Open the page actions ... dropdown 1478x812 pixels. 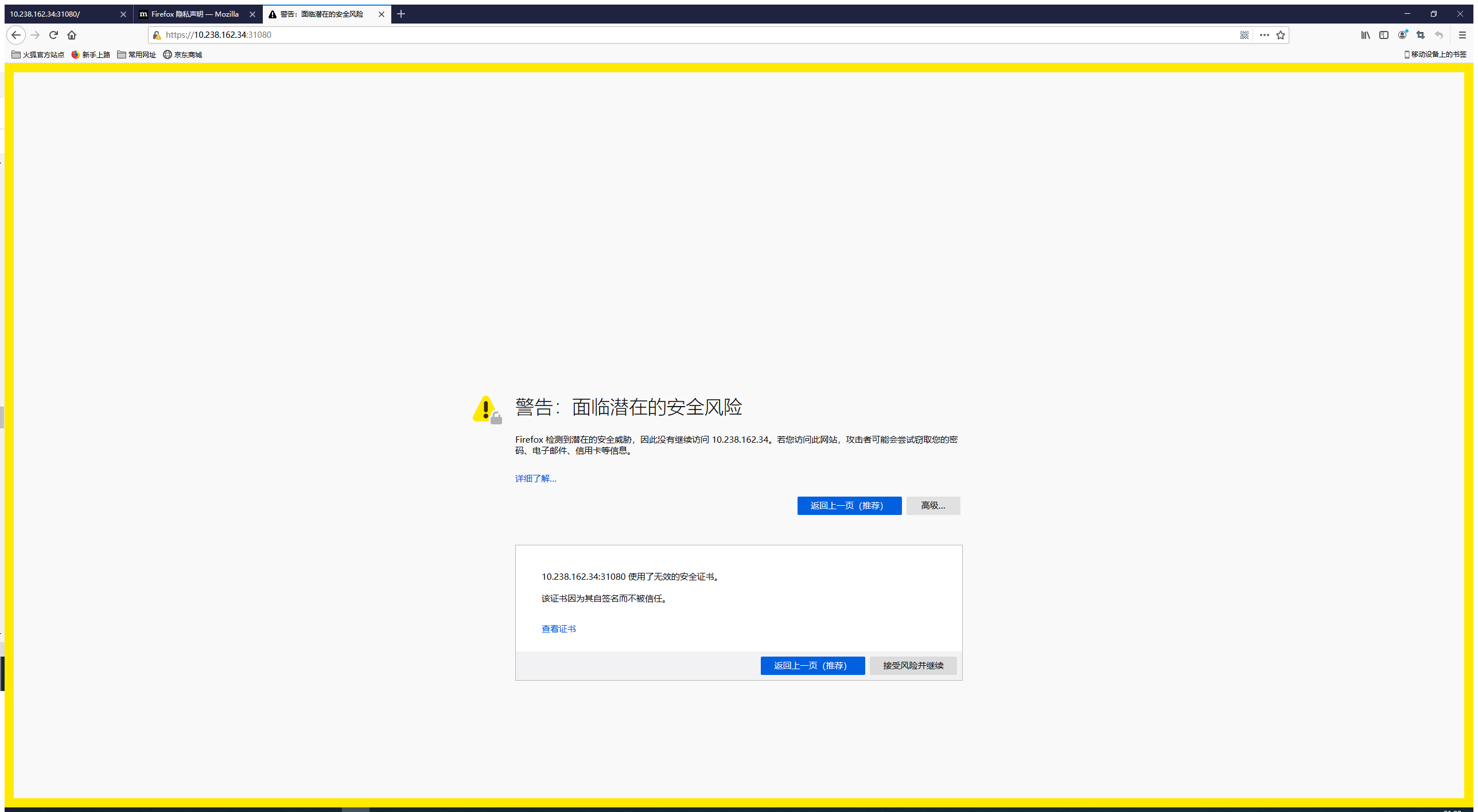point(1263,35)
